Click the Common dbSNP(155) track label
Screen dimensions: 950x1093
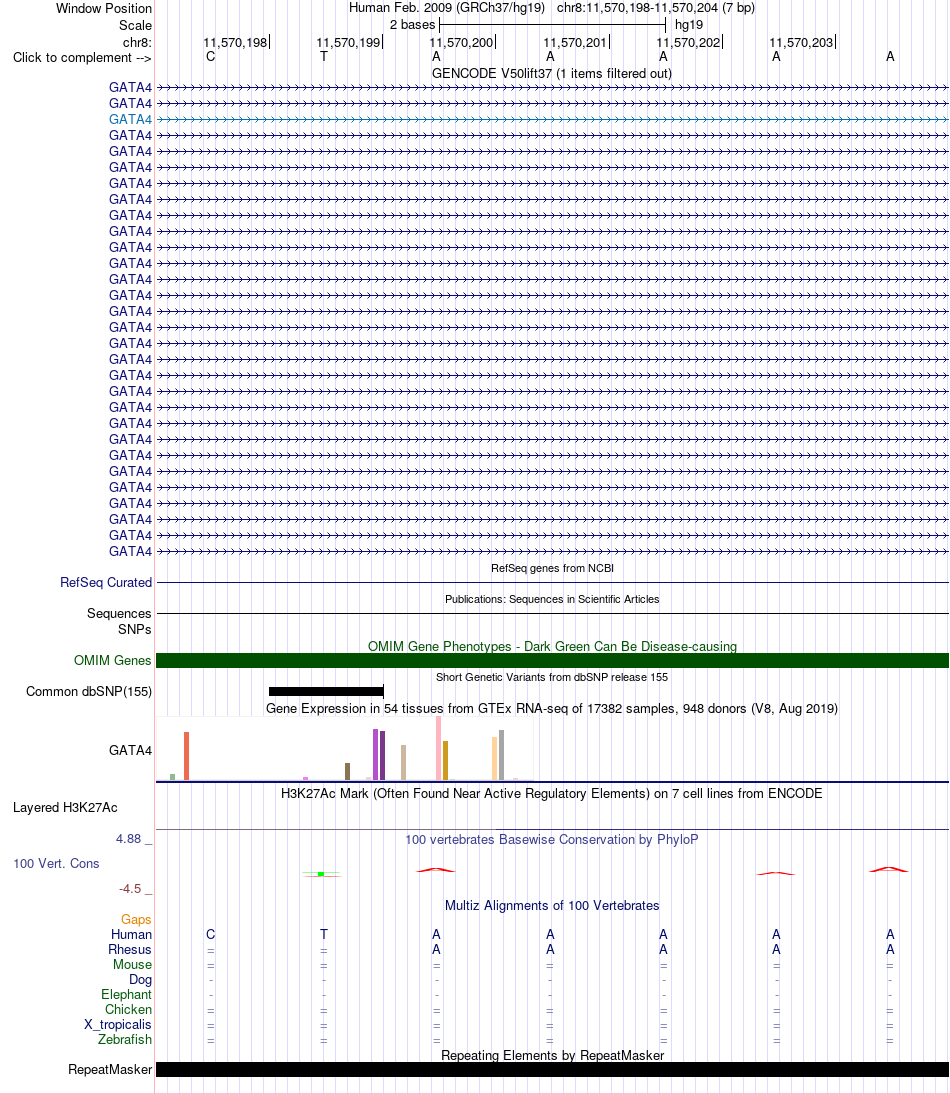(89, 691)
